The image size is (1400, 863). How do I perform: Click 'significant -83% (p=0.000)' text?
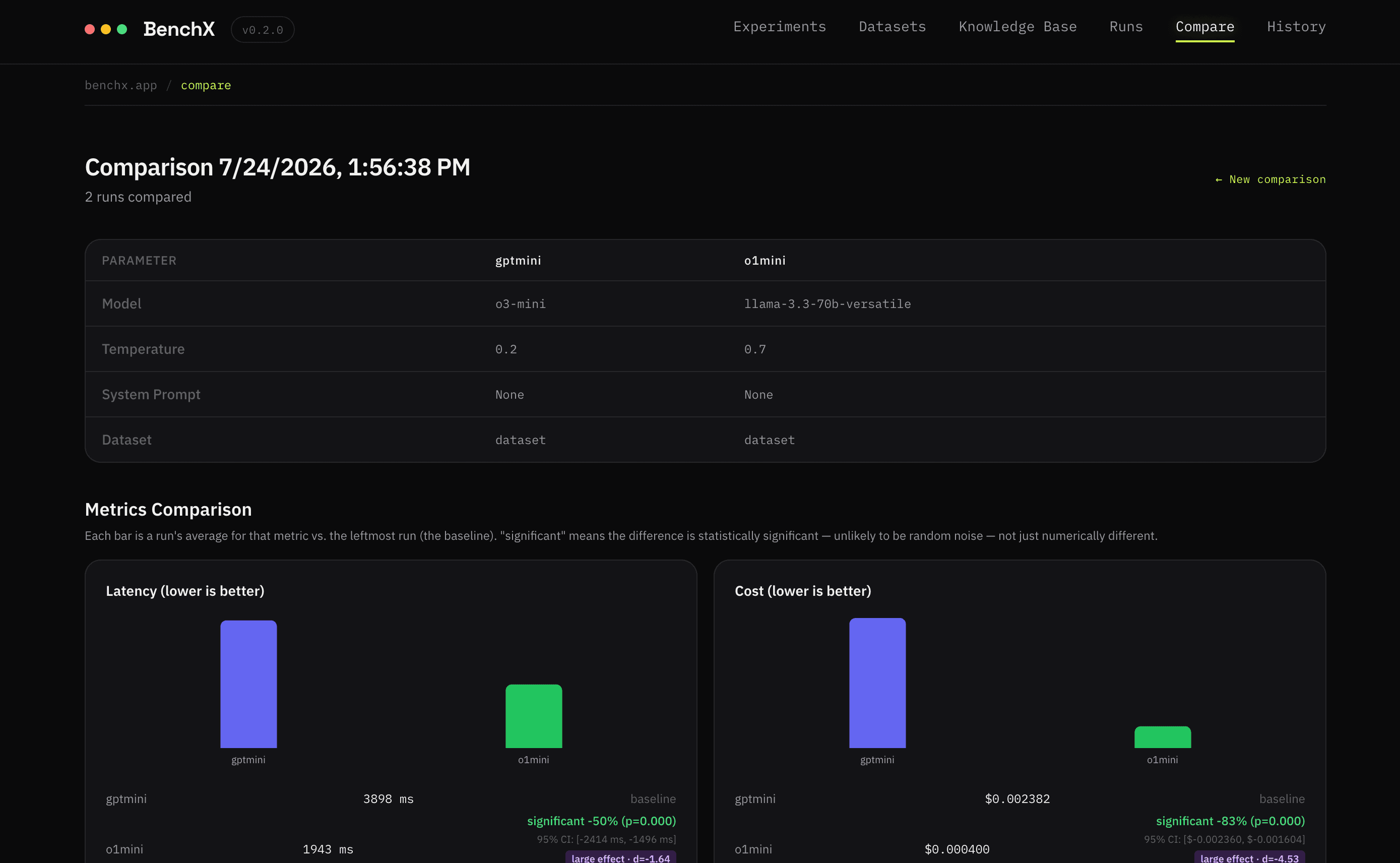click(x=1230, y=821)
